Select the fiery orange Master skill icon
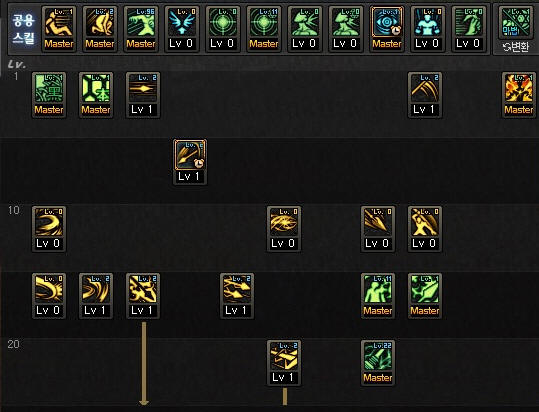 tap(519, 95)
